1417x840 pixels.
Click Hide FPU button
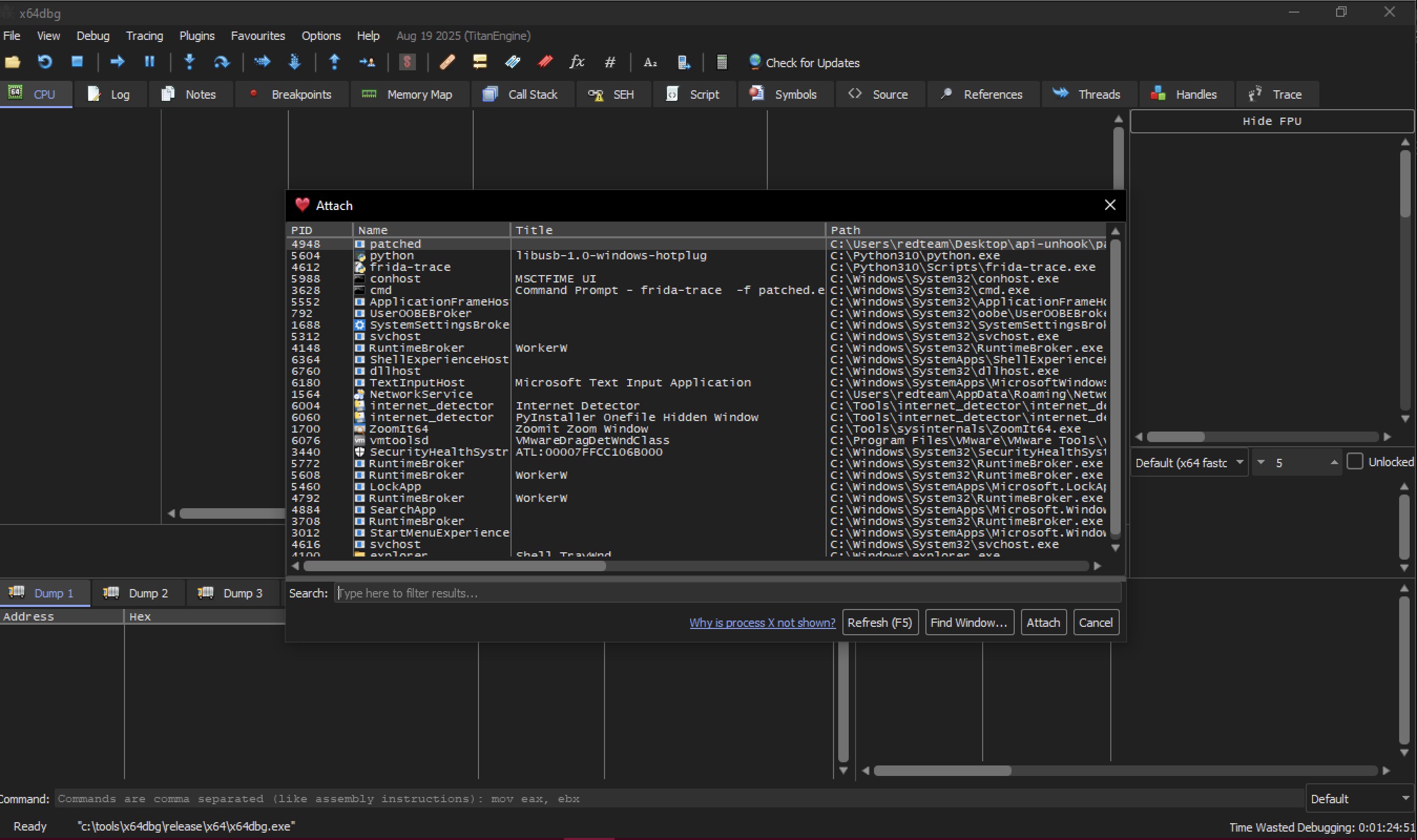click(1272, 121)
